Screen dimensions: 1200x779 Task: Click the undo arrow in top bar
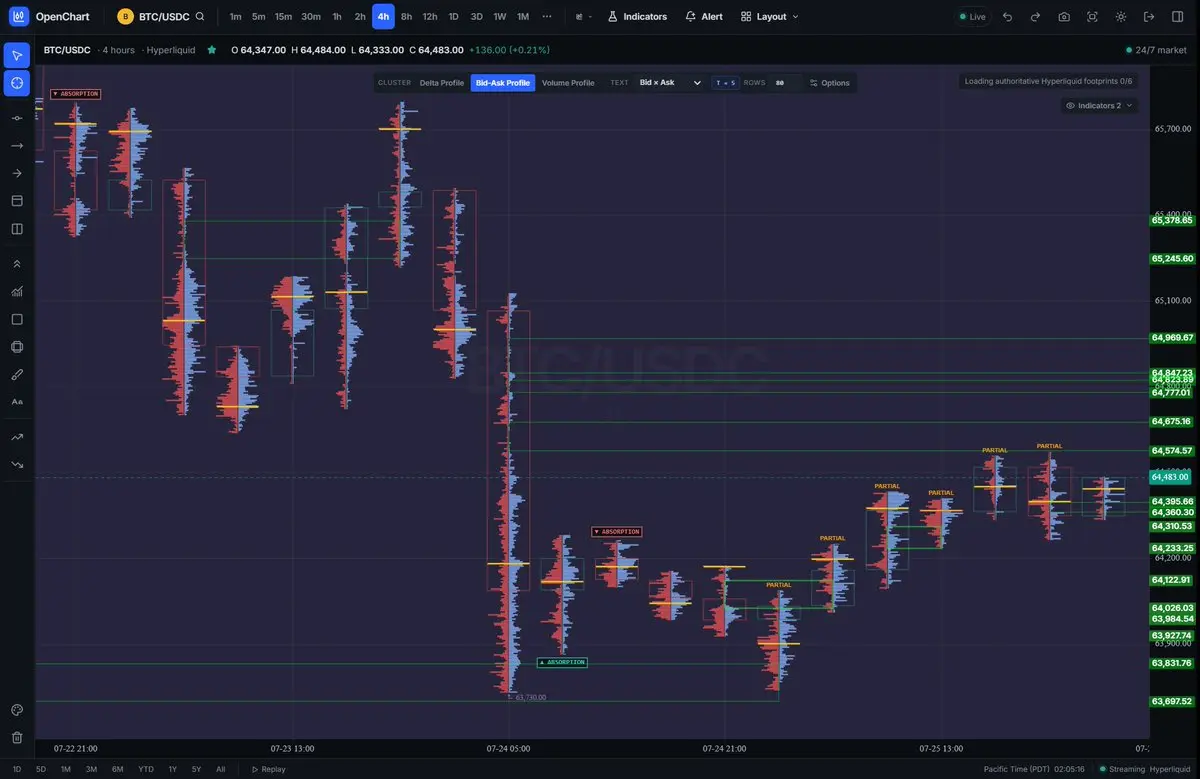click(x=1007, y=16)
